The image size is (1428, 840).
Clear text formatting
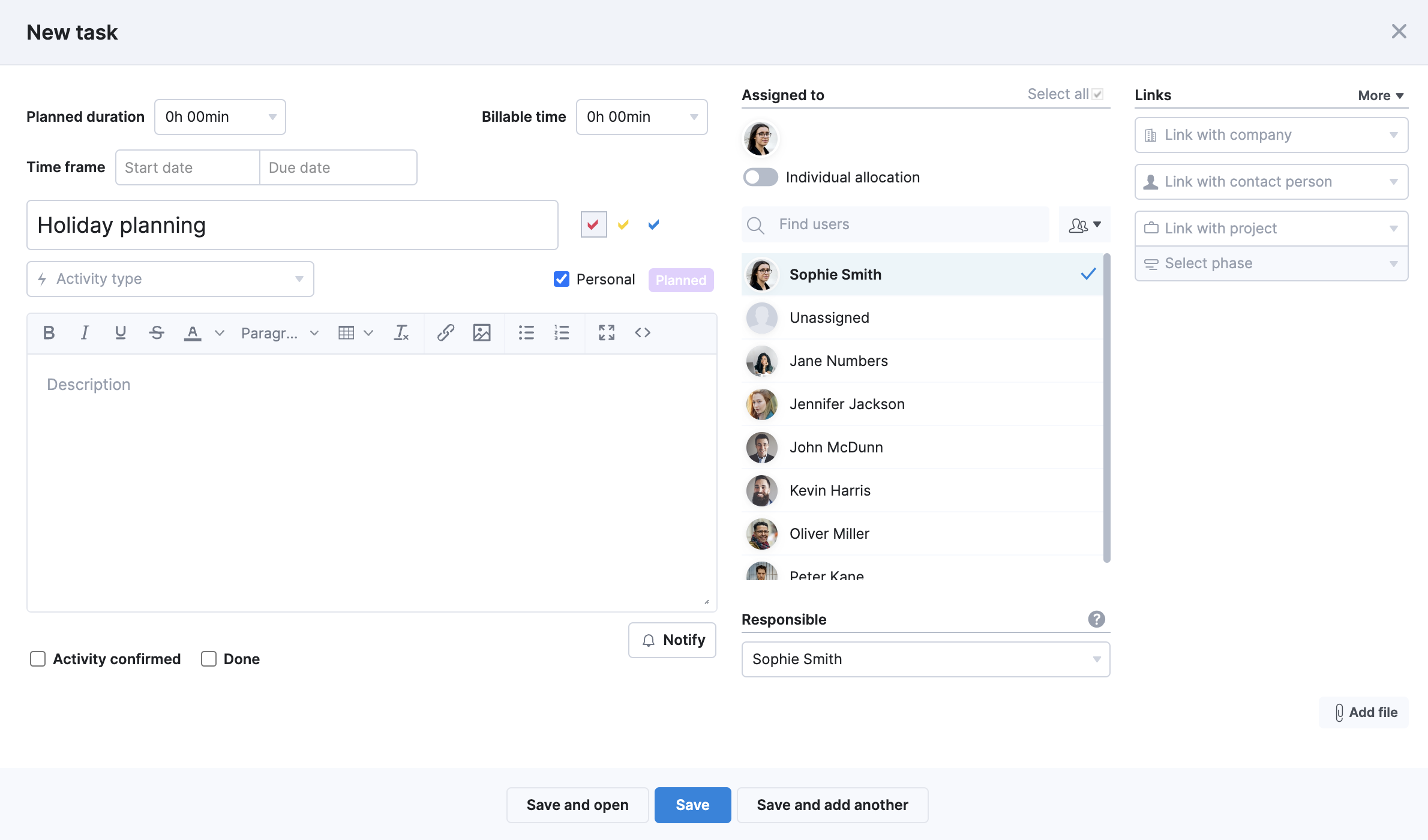click(401, 333)
